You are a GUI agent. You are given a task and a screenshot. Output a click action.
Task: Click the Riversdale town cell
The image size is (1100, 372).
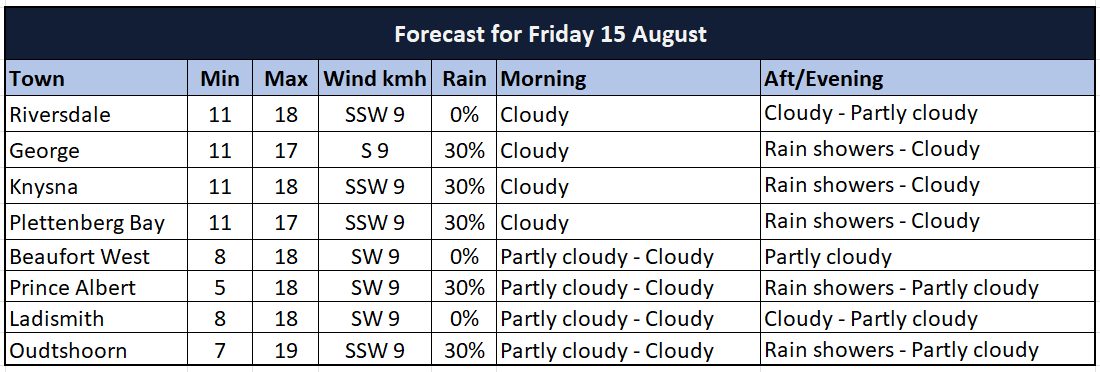[97, 114]
